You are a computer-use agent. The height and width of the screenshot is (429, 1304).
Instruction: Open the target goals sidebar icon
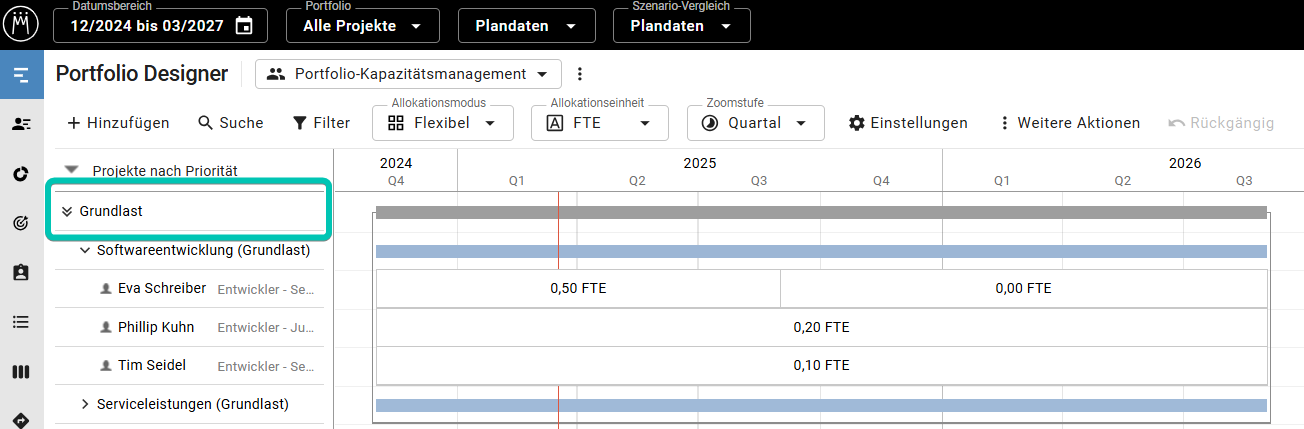(x=21, y=223)
